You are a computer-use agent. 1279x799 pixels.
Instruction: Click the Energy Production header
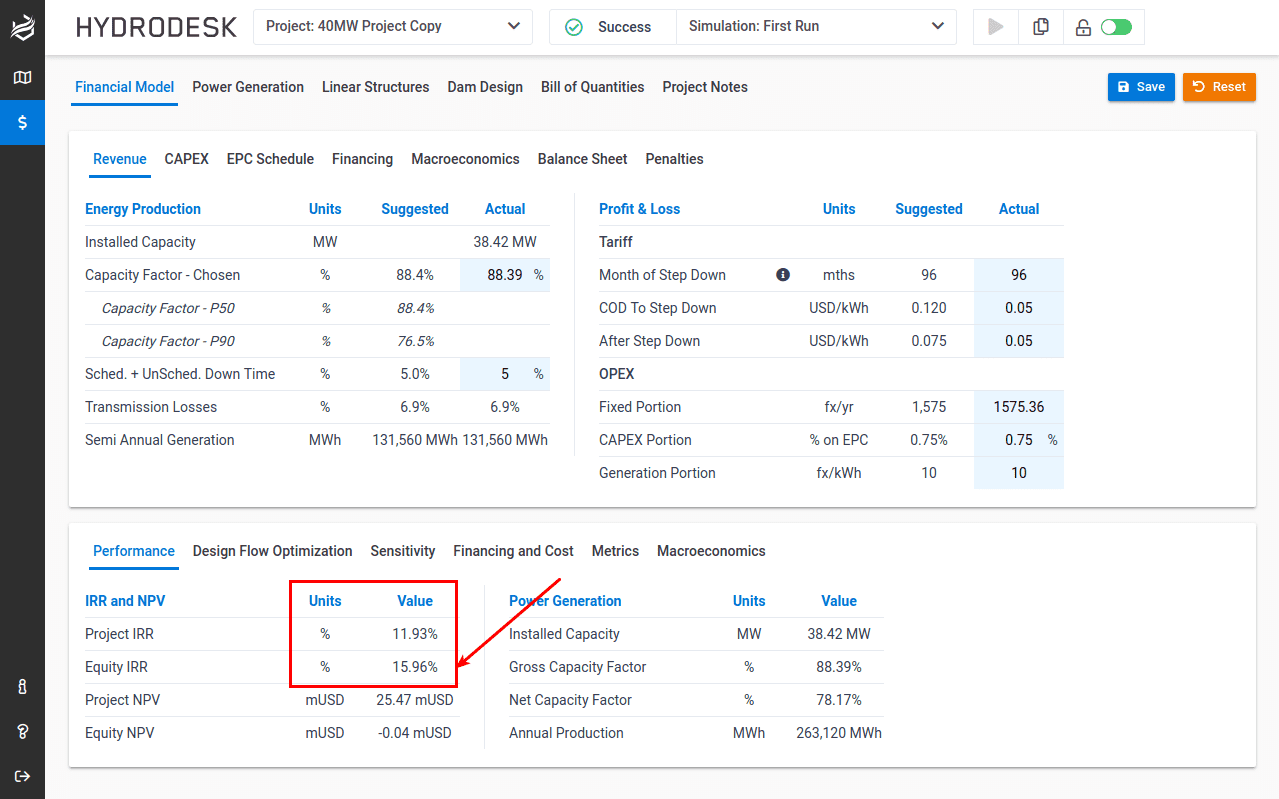click(143, 209)
